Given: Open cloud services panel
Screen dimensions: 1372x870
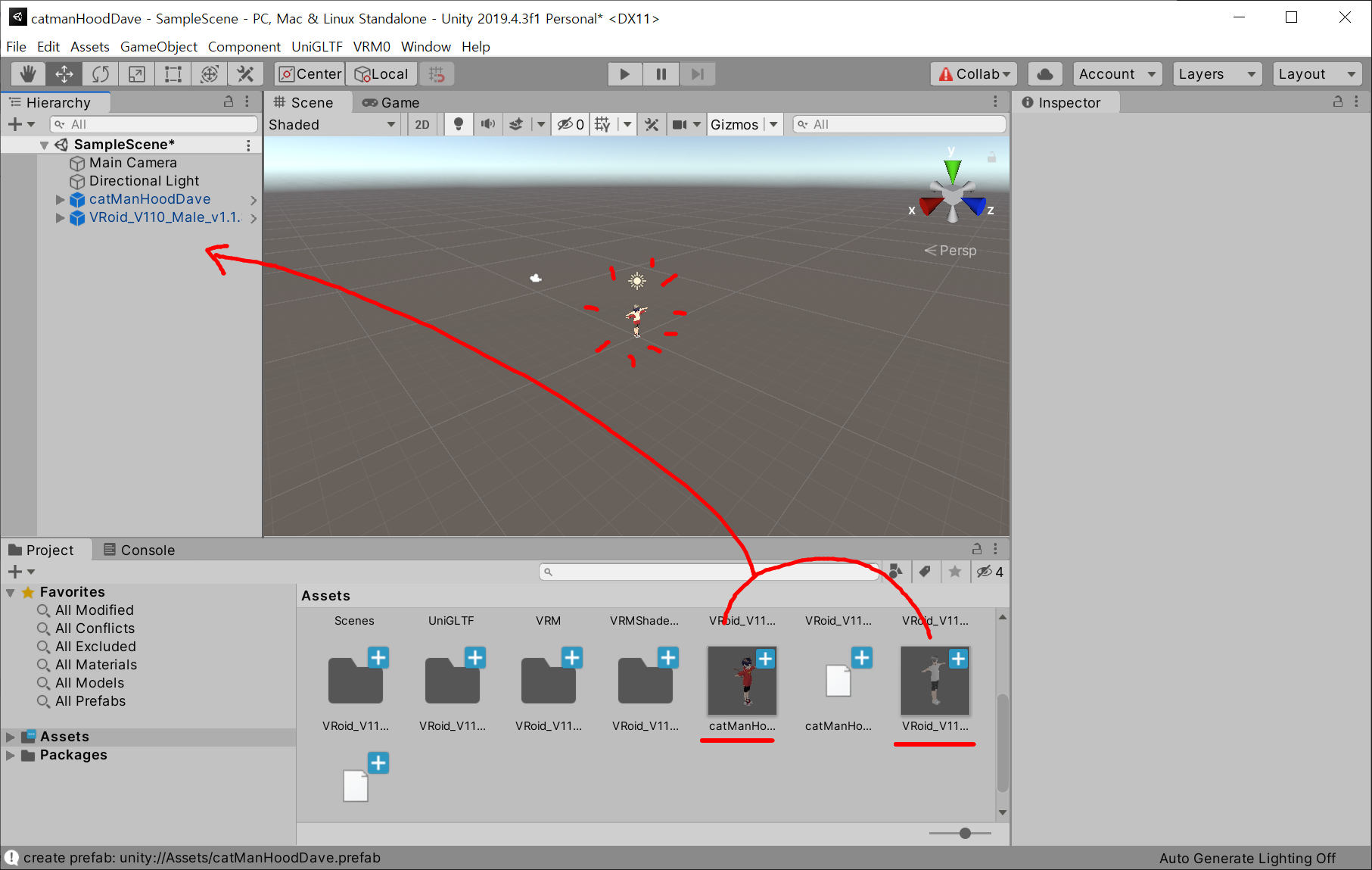Looking at the screenshot, I should tap(1045, 73).
